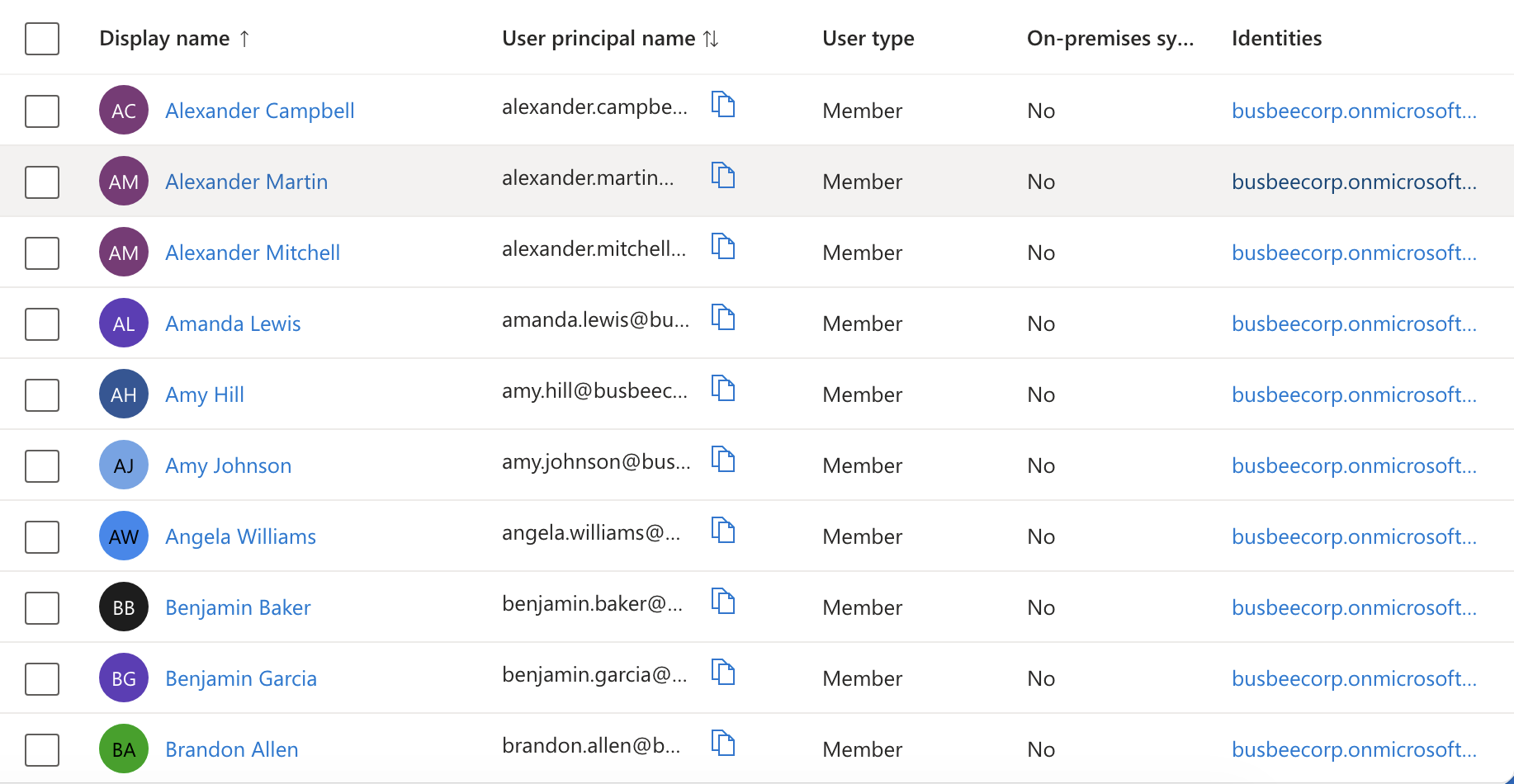The image size is (1514, 784).
Task: Click Amanda Lewis's busbeecorp.onmicrosoft identity link
Action: [x=1354, y=323]
